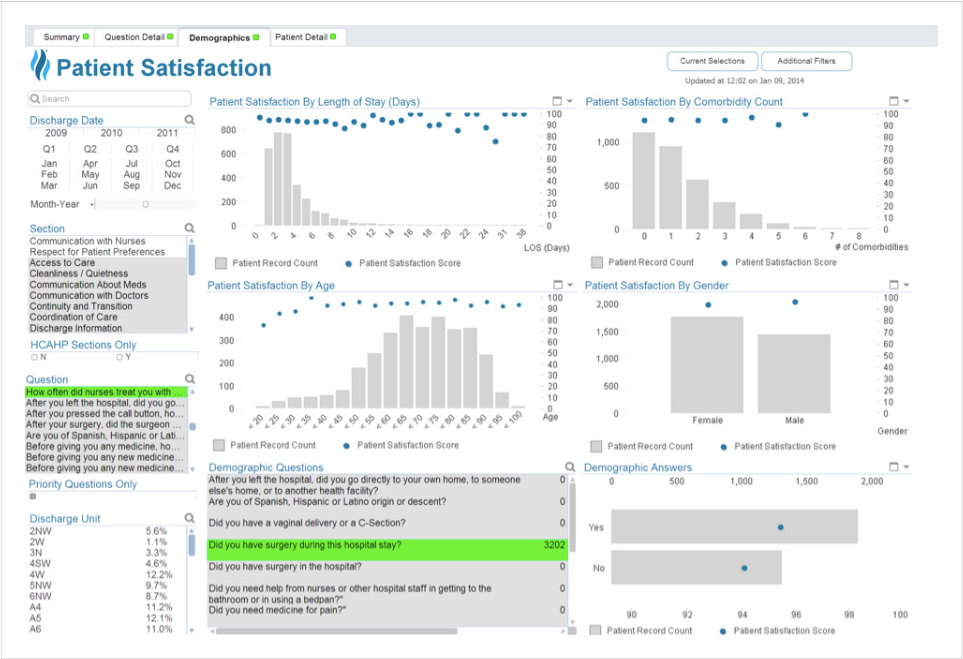Click the magnifier icon on the Section panel

click(x=191, y=228)
